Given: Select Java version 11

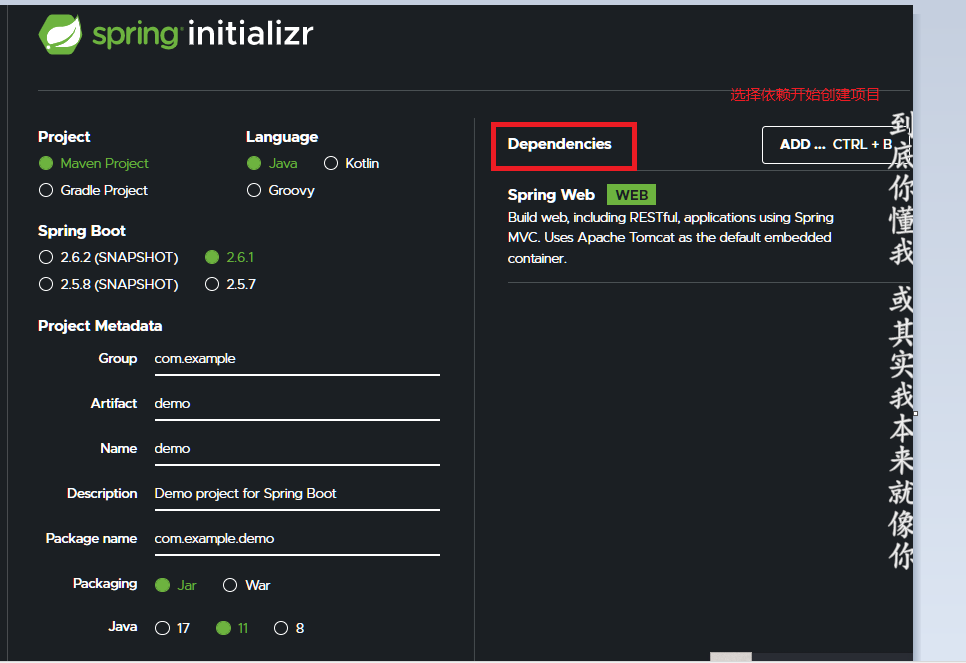Looking at the screenshot, I should click(x=224, y=628).
